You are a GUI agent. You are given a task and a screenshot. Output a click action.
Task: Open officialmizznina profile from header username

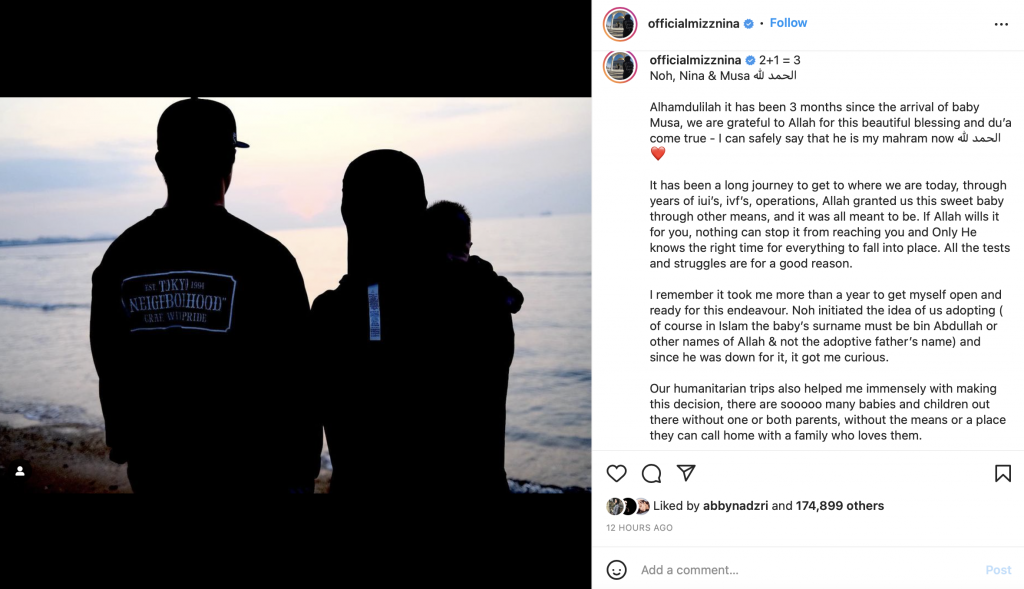click(694, 24)
